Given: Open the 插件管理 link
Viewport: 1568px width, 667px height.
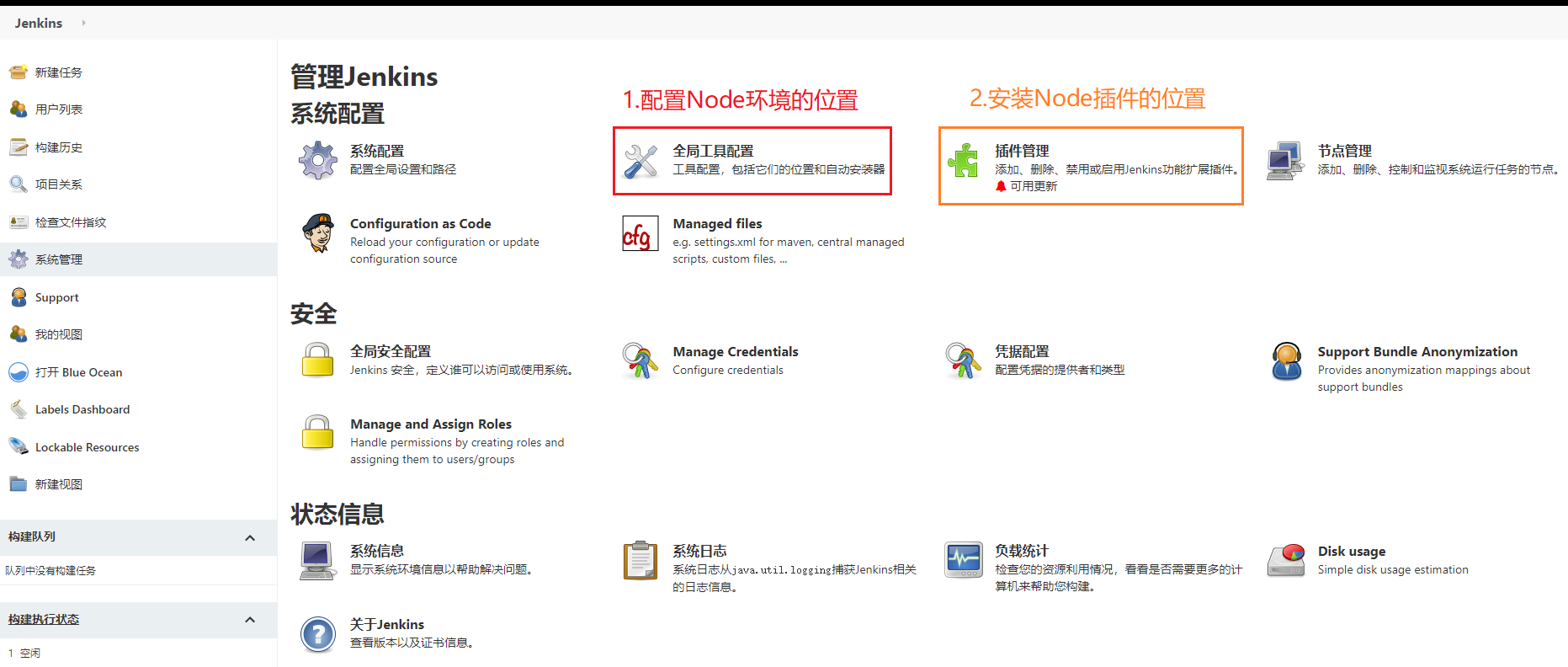Looking at the screenshot, I should pyautogui.click(x=1022, y=151).
